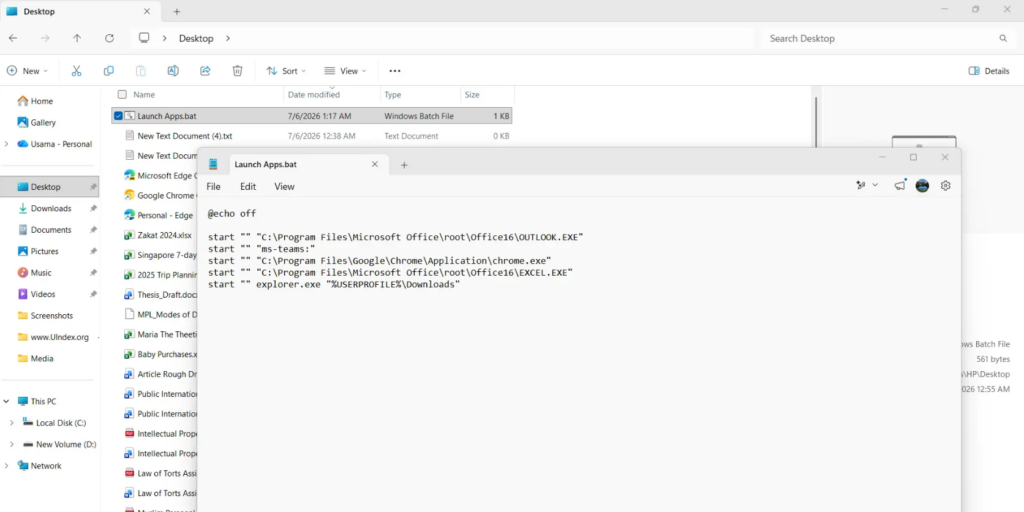Open the Notepad View menu
The image size is (1024, 512).
pos(284,186)
